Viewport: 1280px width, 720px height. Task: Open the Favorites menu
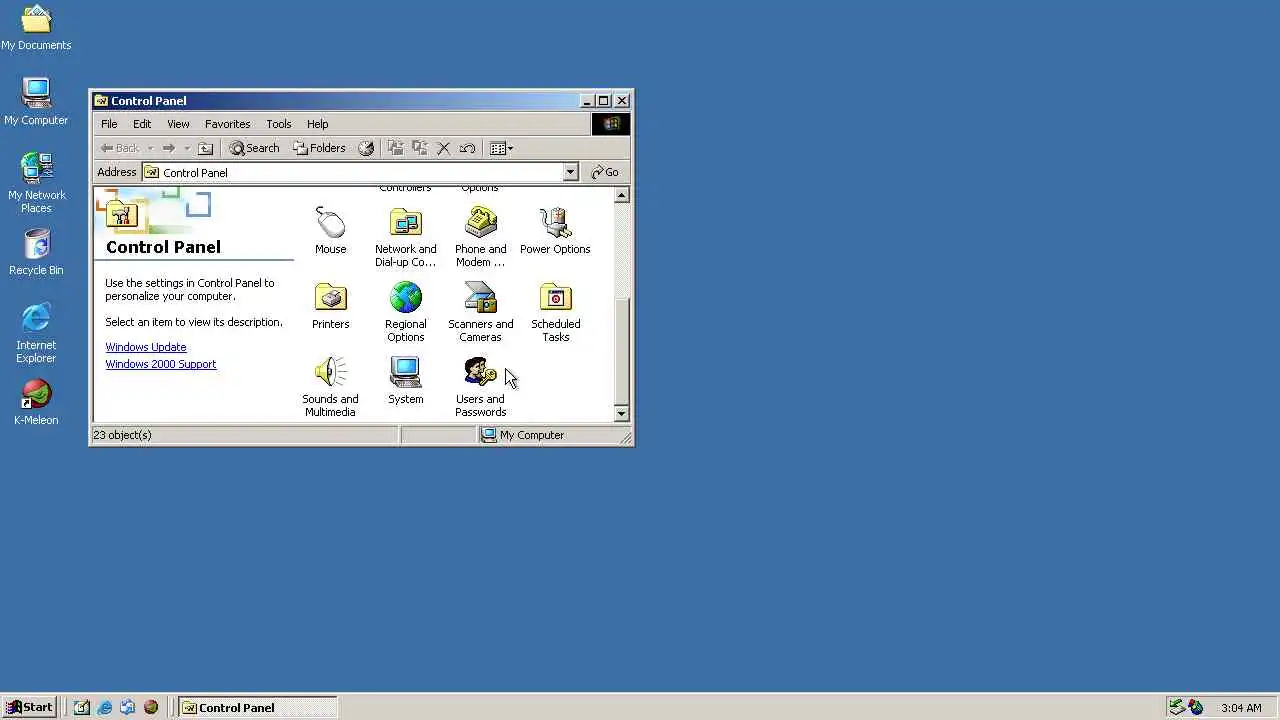227,124
